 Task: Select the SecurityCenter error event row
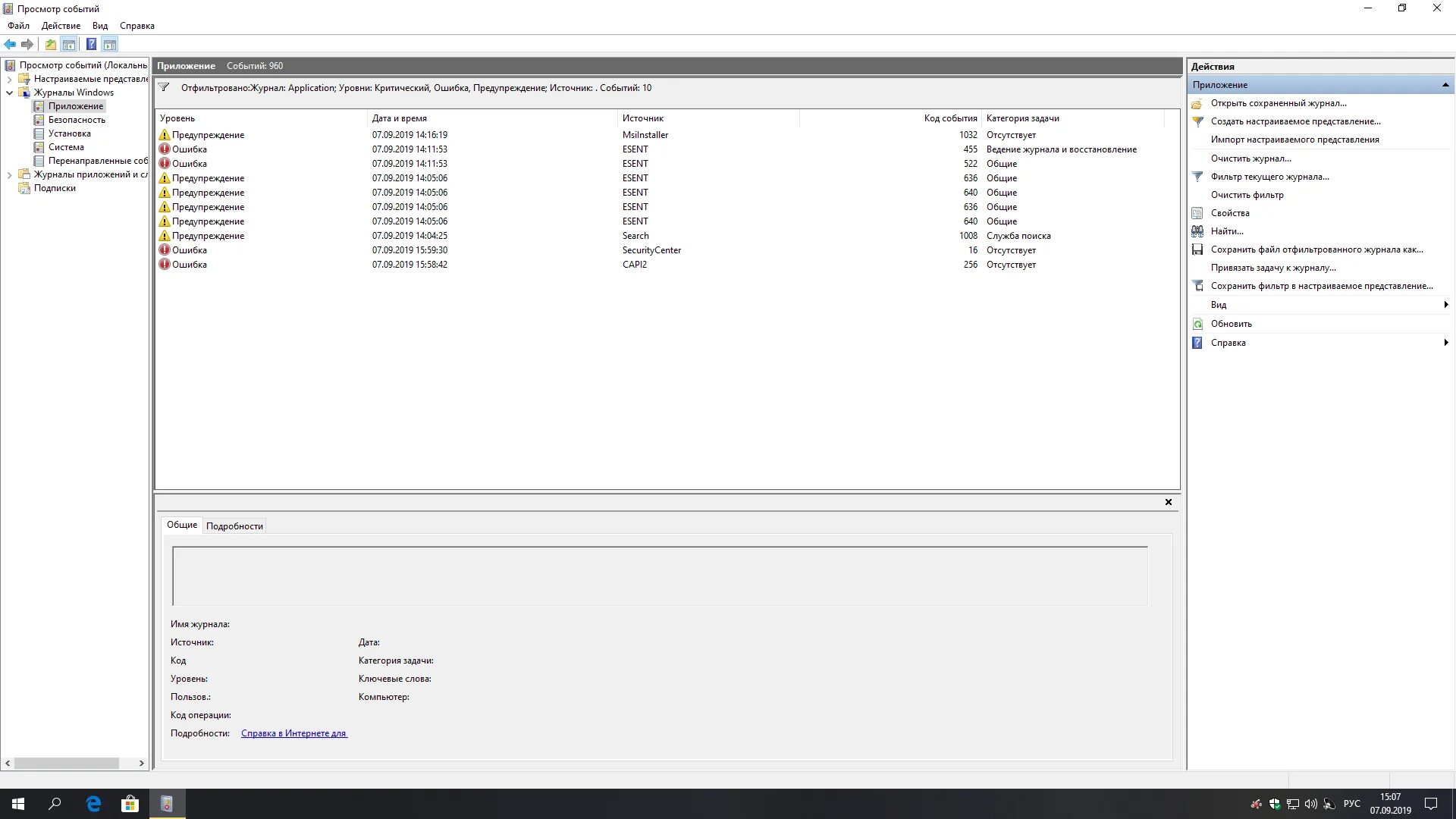pyautogui.click(x=651, y=250)
